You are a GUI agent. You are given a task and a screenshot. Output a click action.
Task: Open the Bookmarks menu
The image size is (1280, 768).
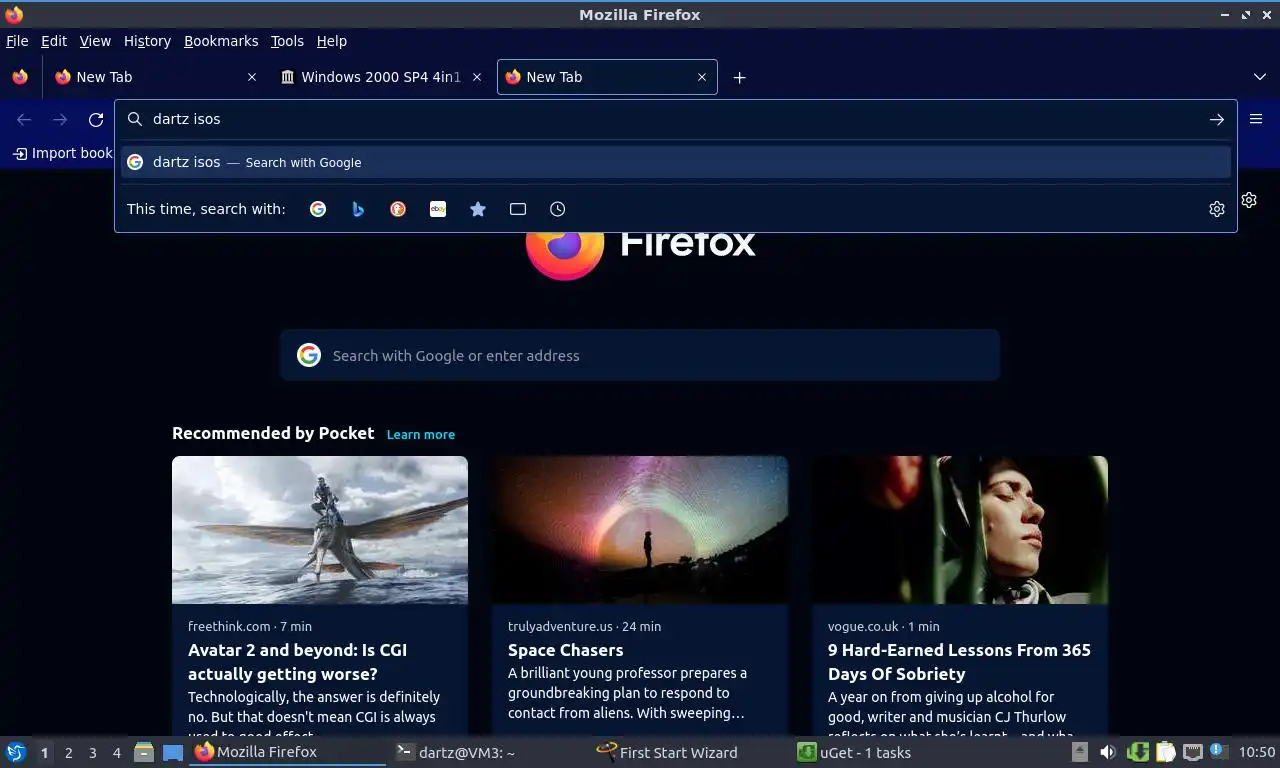(221, 41)
